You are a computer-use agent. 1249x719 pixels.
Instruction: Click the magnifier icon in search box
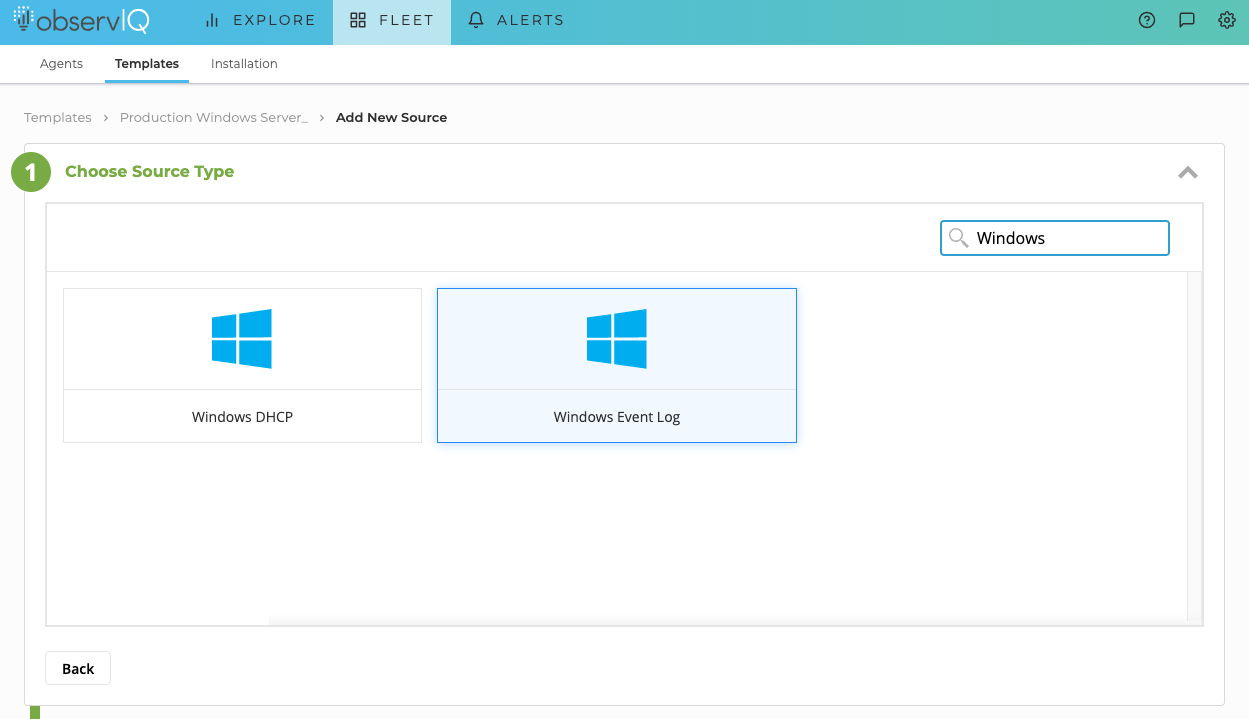click(958, 237)
